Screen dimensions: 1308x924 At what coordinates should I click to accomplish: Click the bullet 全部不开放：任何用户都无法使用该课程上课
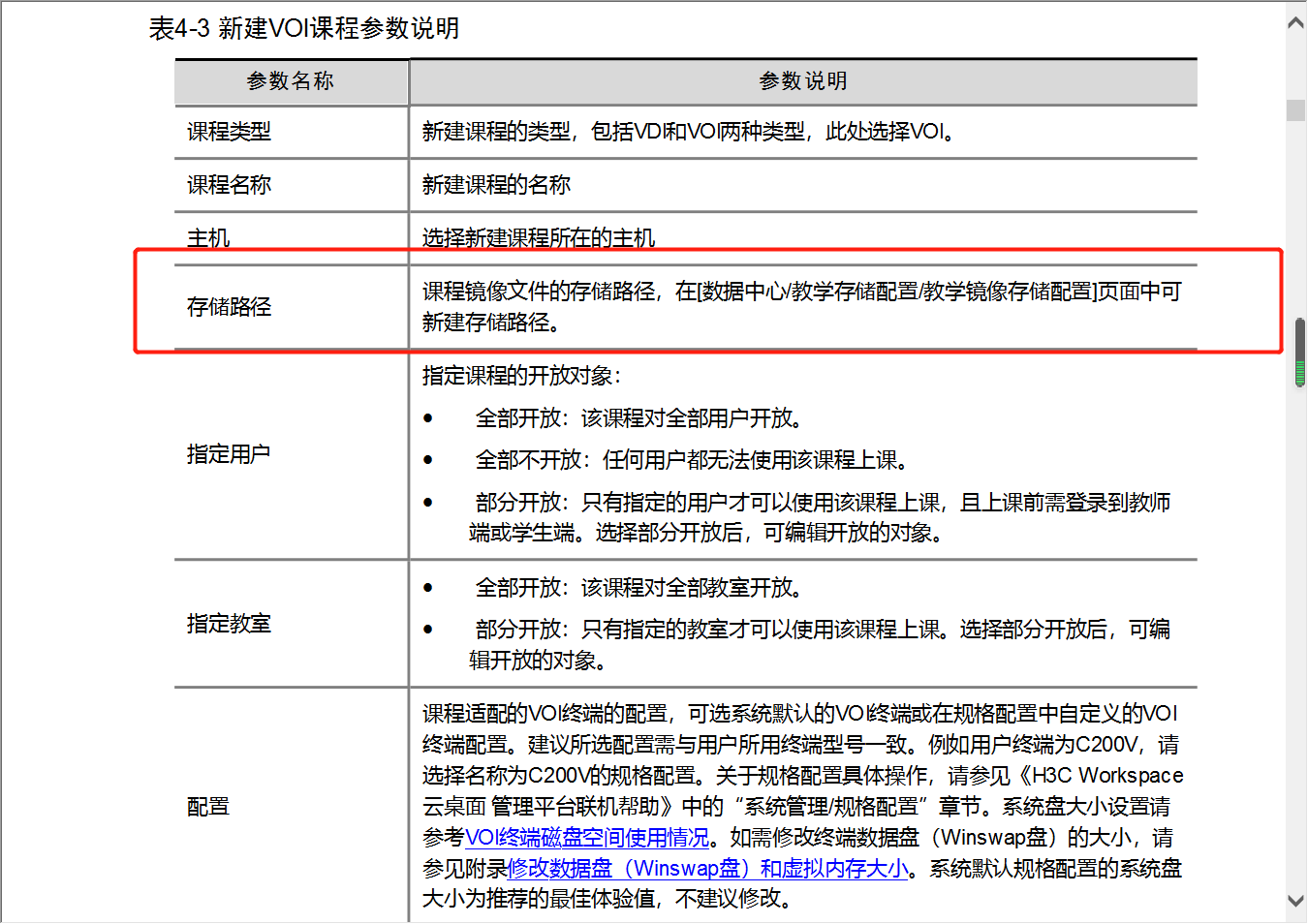(693, 460)
